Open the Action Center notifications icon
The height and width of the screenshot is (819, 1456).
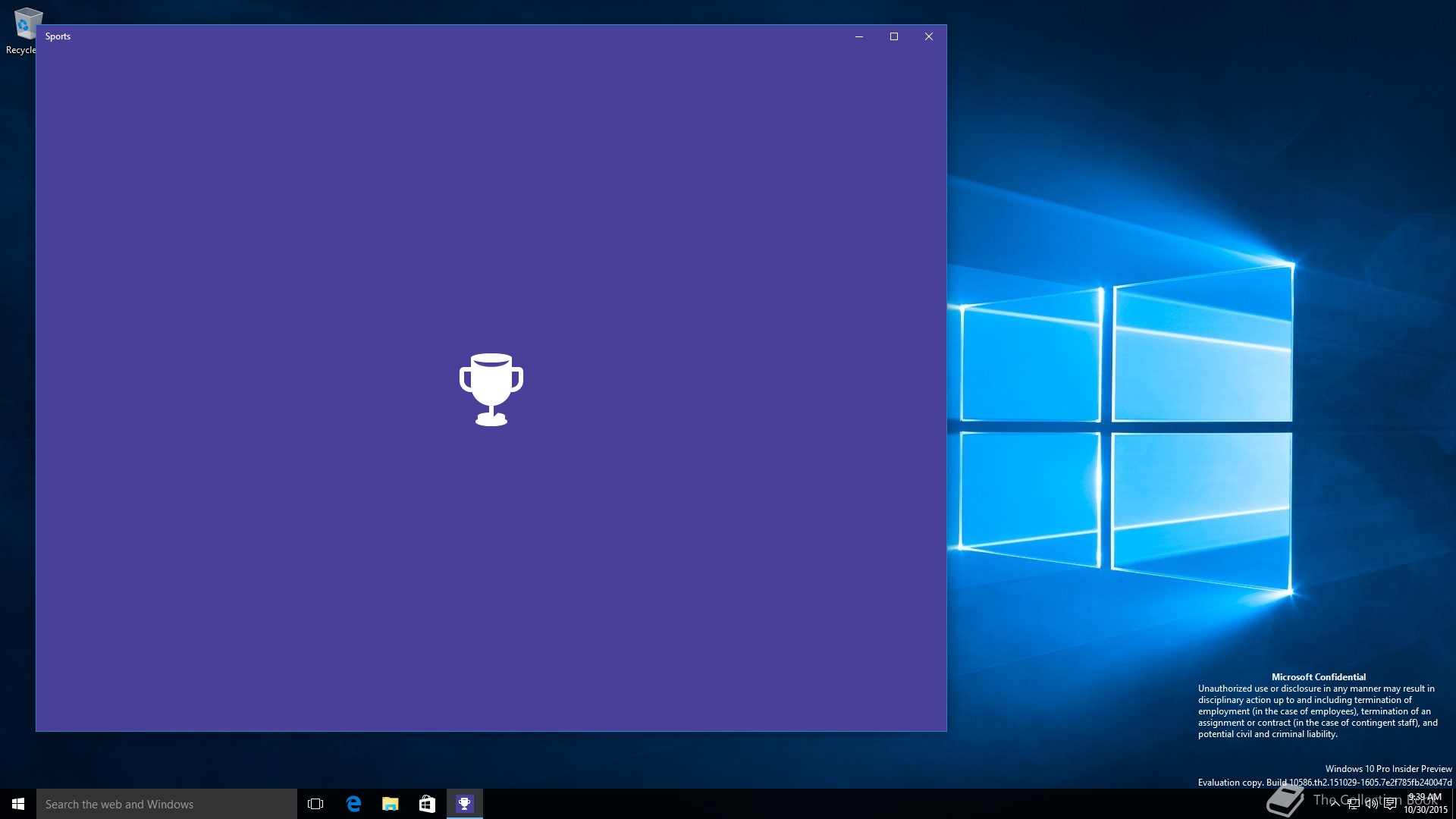click(x=1390, y=804)
